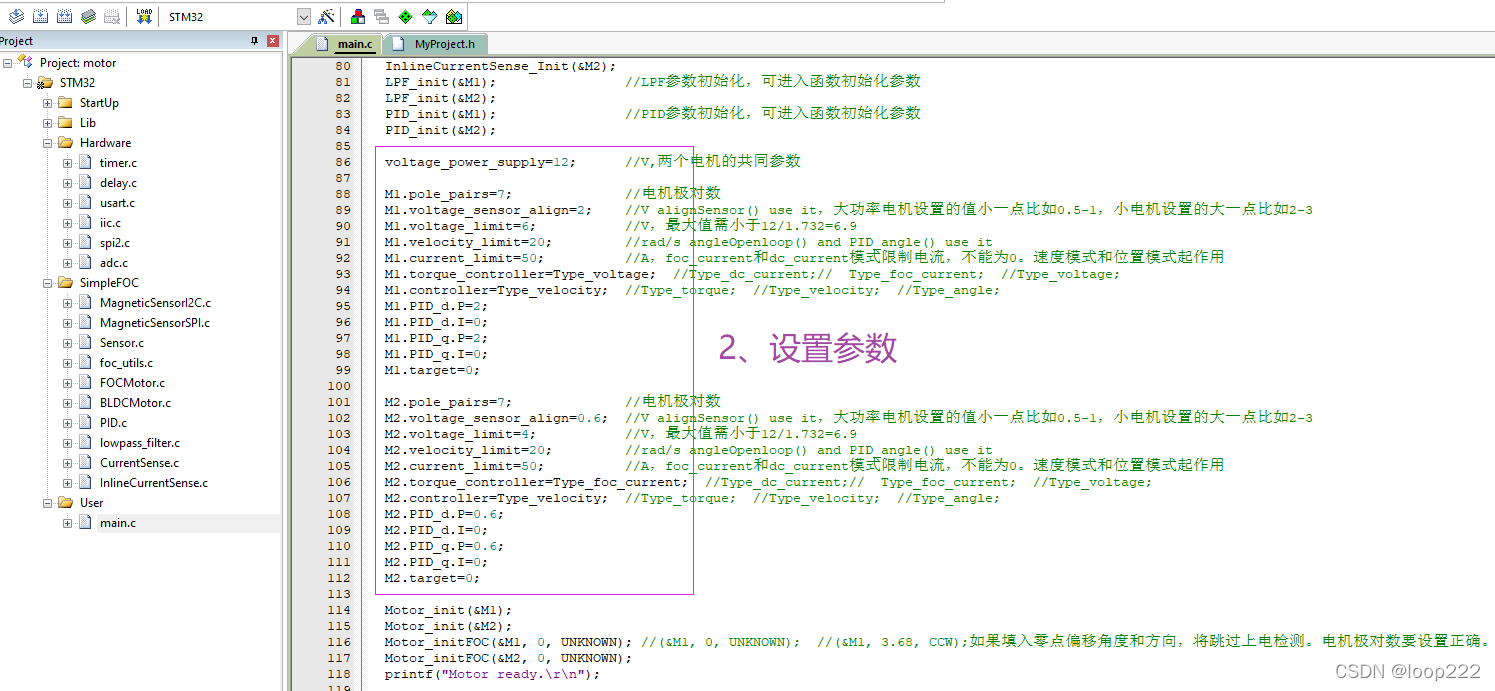Select lowpass_filter.c in the project tree

point(140,443)
